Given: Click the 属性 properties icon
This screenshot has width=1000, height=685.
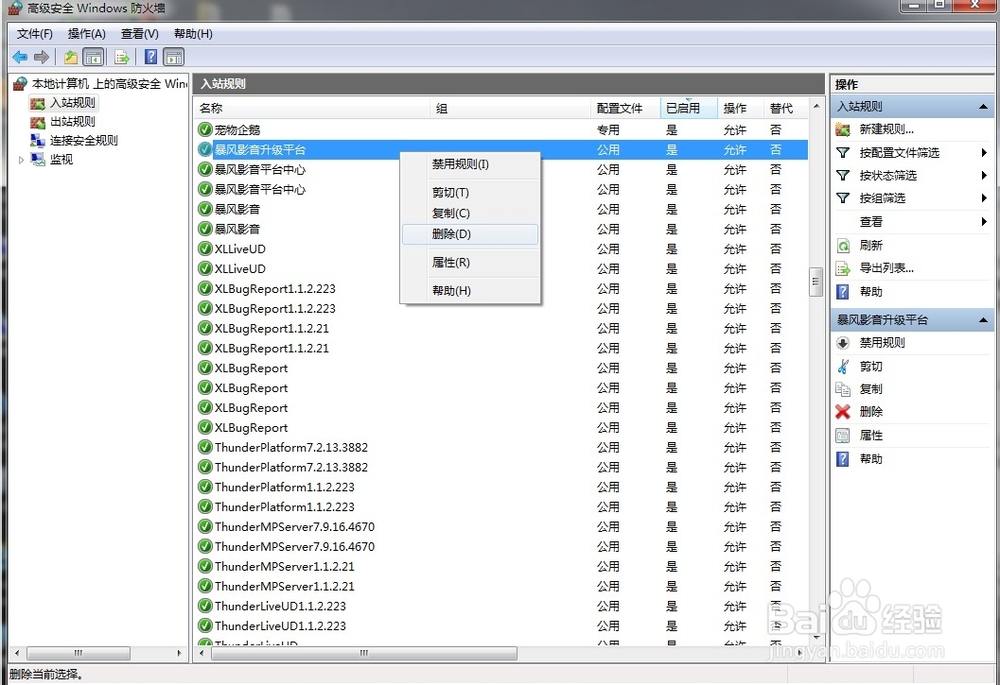Looking at the screenshot, I should [842, 436].
